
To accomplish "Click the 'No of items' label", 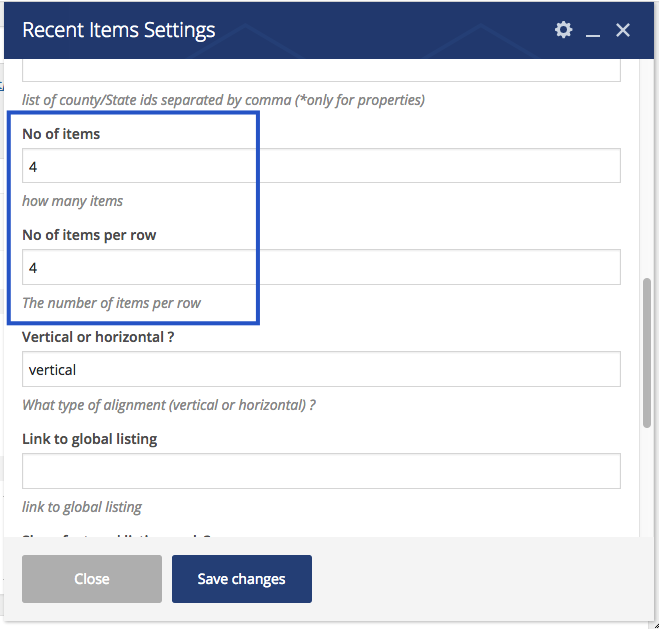I will [61, 134].
